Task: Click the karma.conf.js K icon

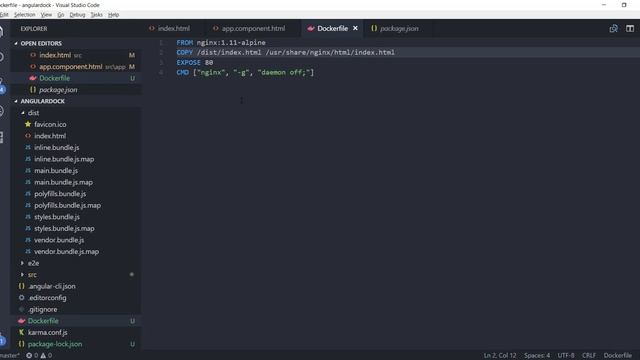Action: (x=22, y=332)
